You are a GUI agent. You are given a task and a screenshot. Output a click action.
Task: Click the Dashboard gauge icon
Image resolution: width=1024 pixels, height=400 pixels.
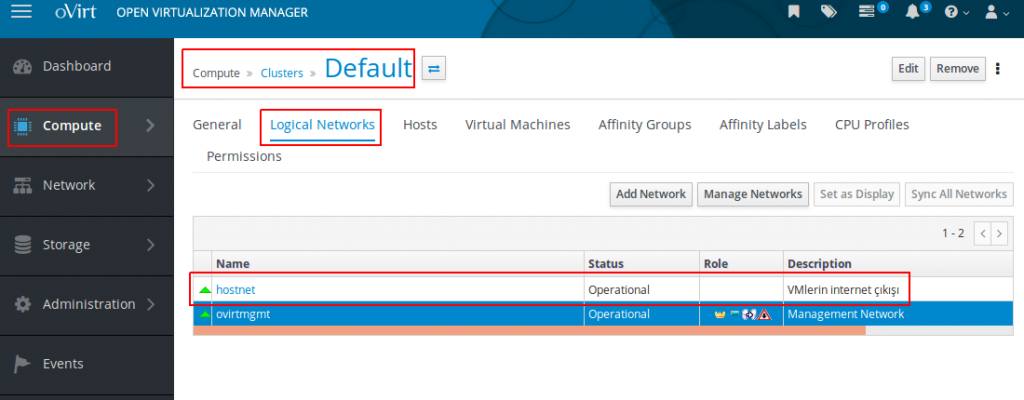pyautogui.click(x=22, y=67)
